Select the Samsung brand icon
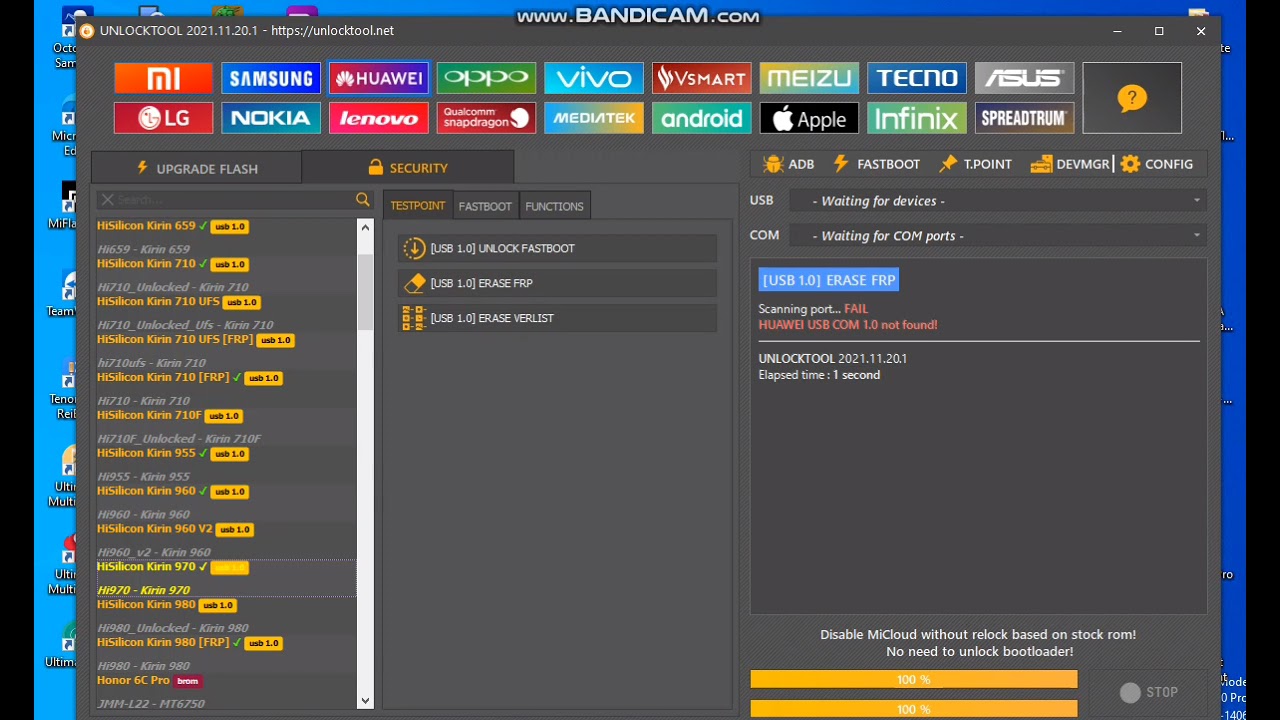 [271, 78]
